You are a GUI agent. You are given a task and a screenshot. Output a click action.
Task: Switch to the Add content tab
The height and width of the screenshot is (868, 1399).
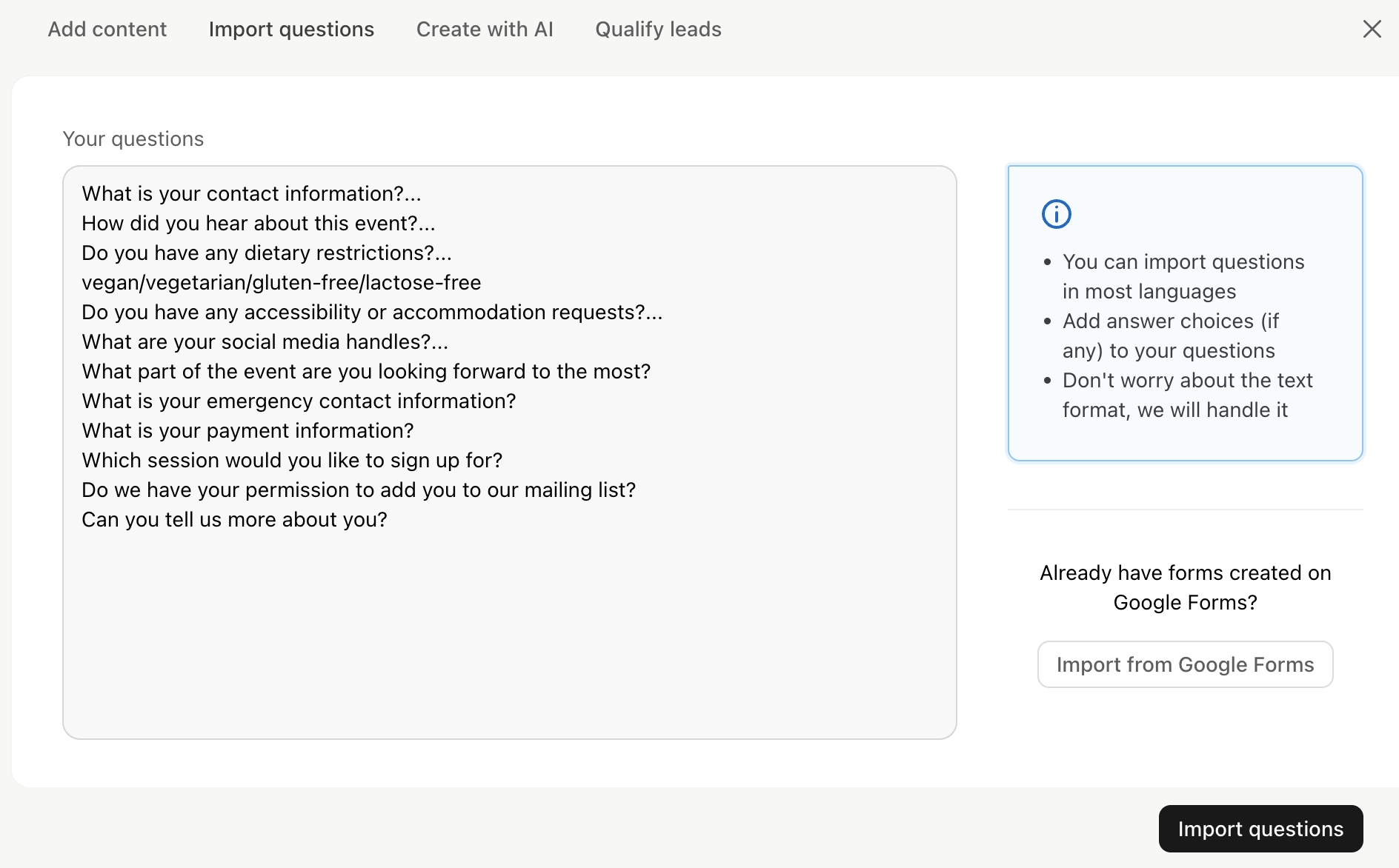107,29
